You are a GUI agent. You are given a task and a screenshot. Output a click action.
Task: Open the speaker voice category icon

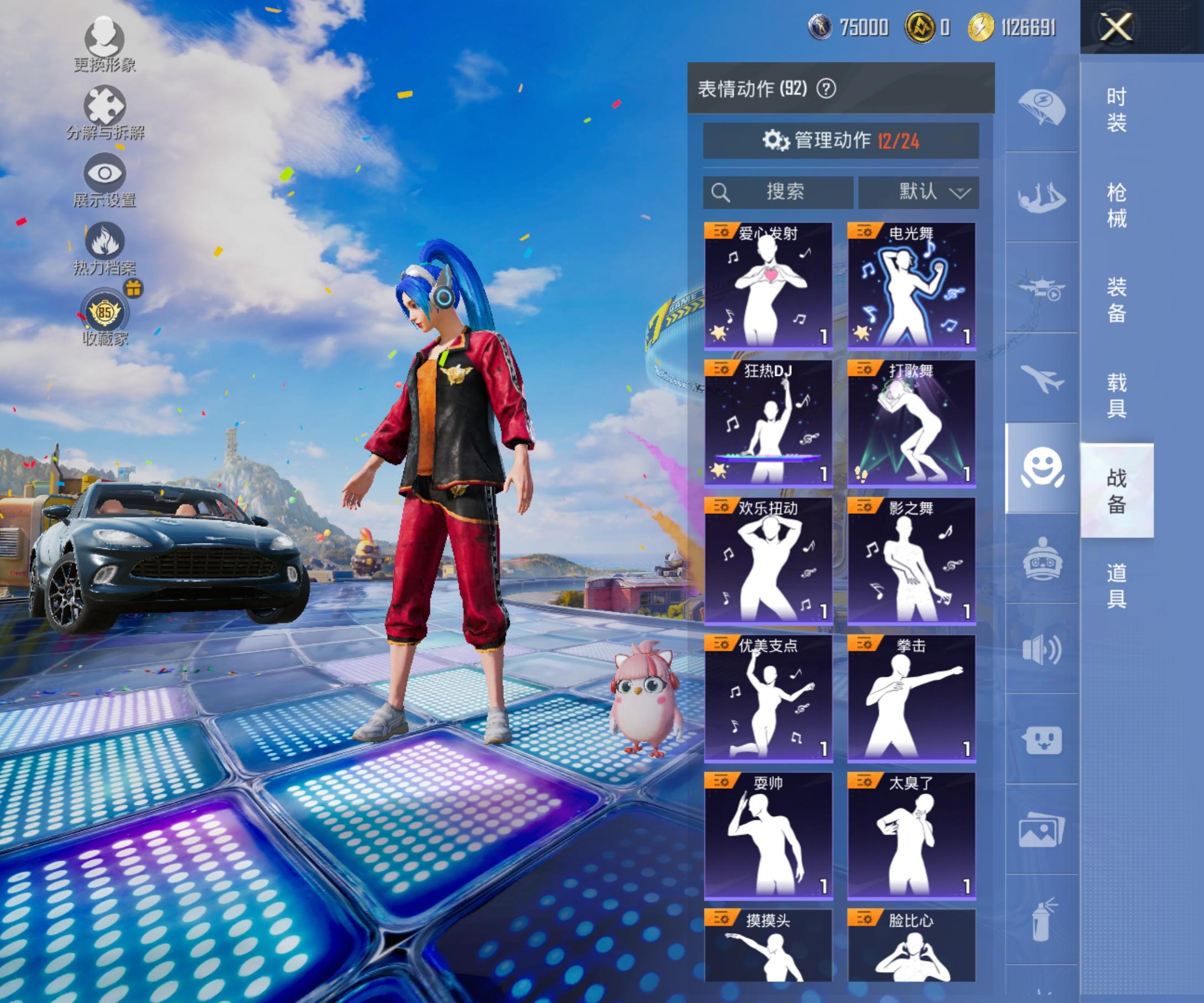pos(1042,649)
